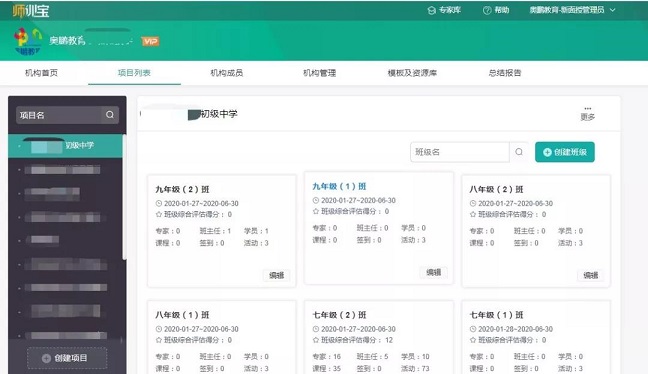
Task: Click the organization avatar logo
Action: 28,42
